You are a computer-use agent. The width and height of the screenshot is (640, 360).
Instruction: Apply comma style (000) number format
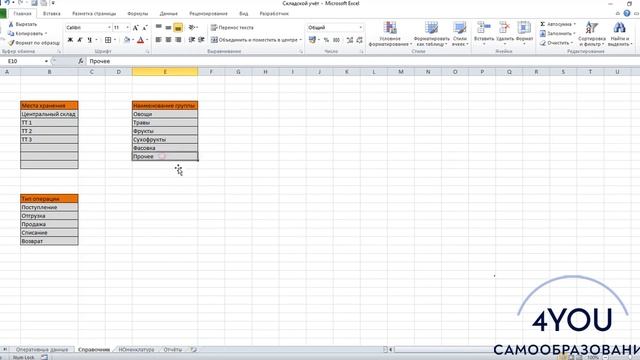[336, 40]
